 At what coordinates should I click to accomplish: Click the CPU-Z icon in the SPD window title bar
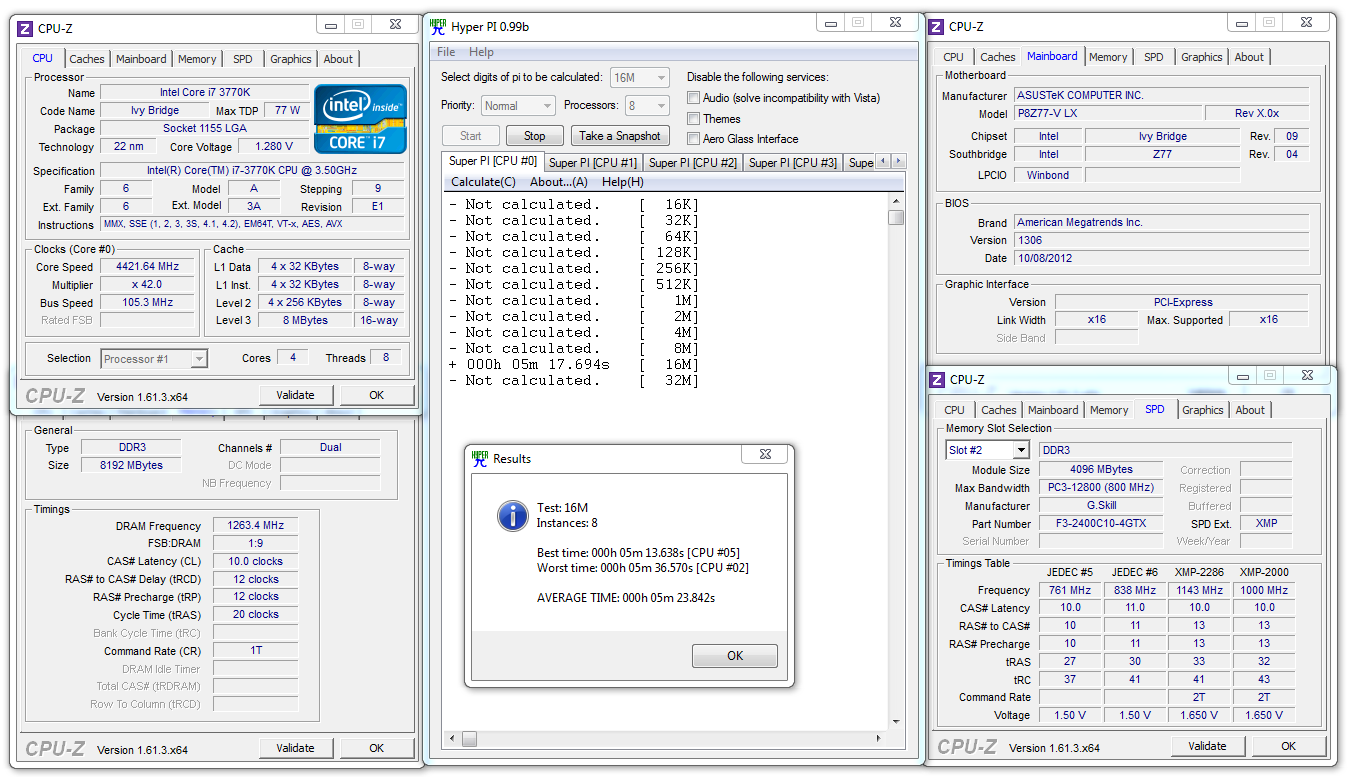click(937, 379)
